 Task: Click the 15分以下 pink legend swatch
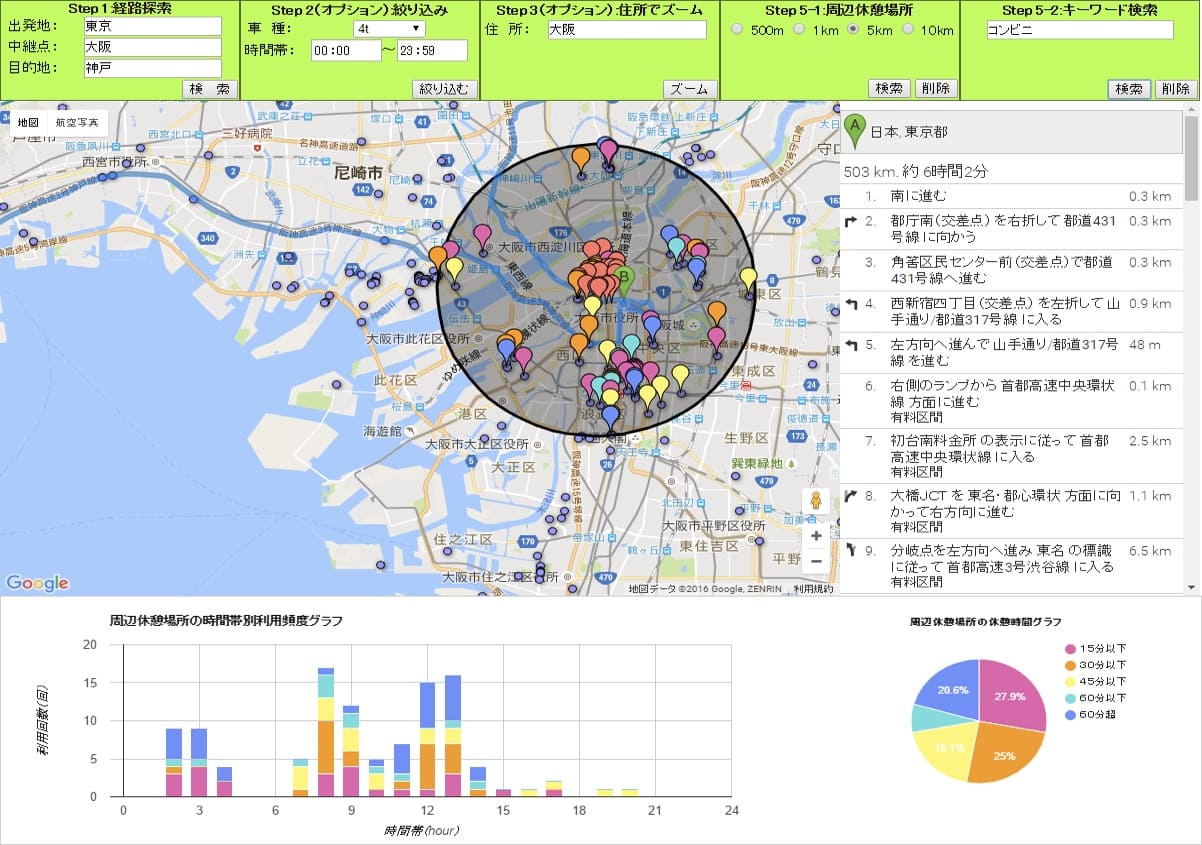pos(1072,649)
